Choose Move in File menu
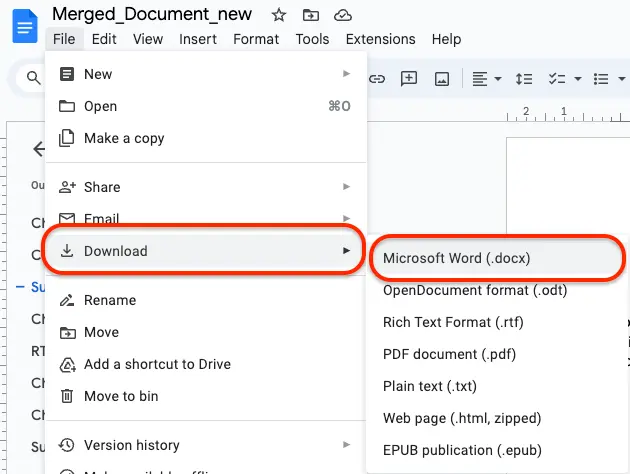Image resolution: width=630 pixels, height=474 pixels. point(206,332)
